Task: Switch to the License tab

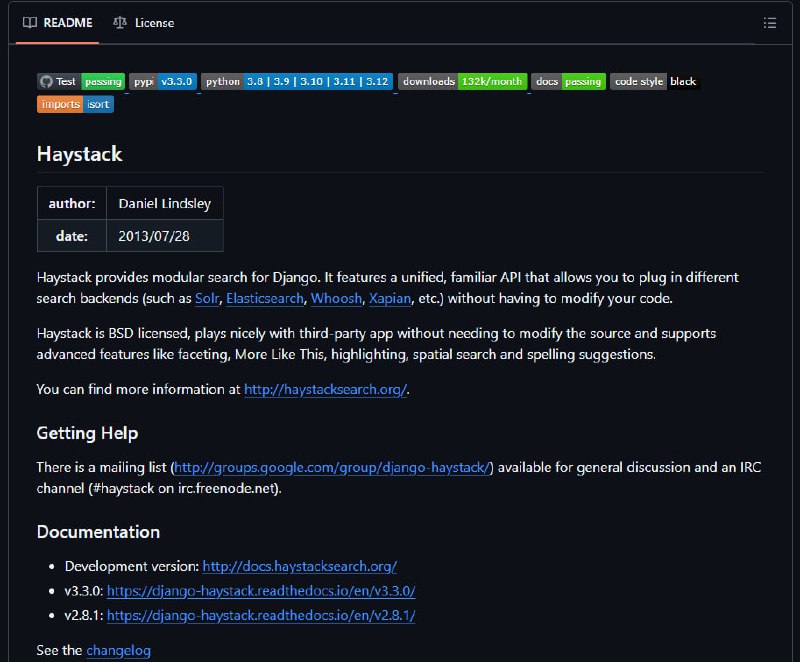Action: pyautogui.click(x=143, y=23)
